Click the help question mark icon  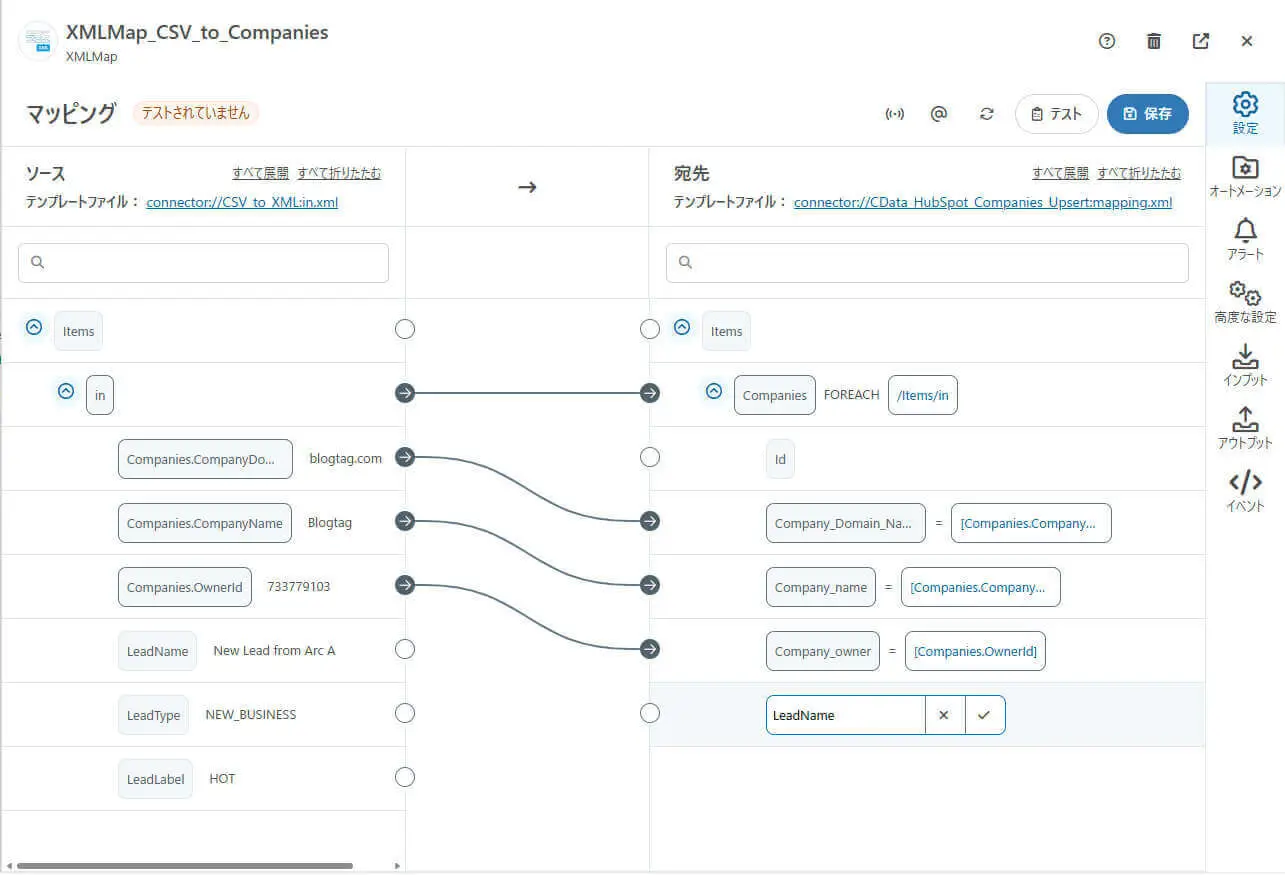tap(1106, 41)
